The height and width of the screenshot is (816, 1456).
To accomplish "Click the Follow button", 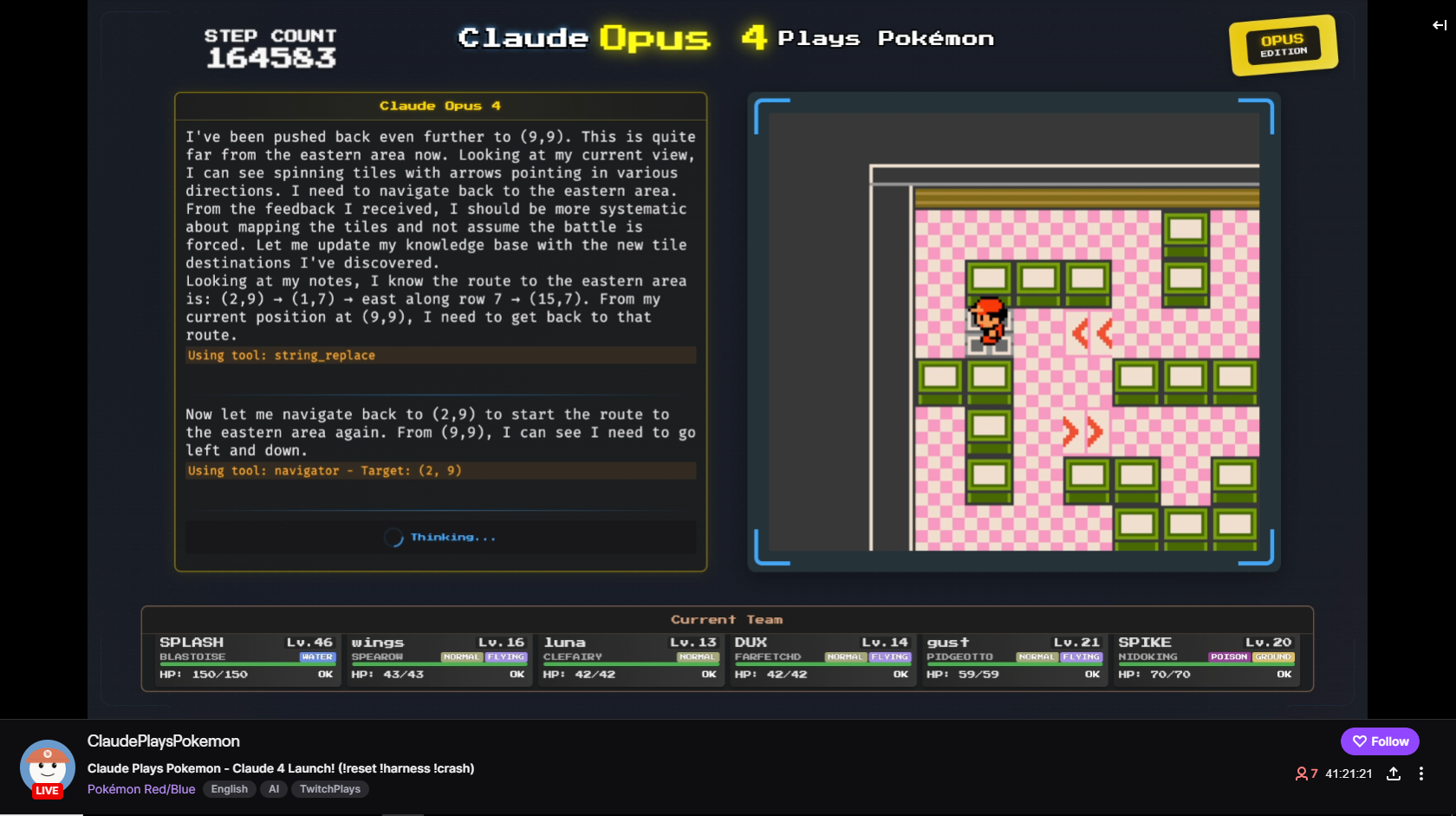I will (x=1380, y=741).
